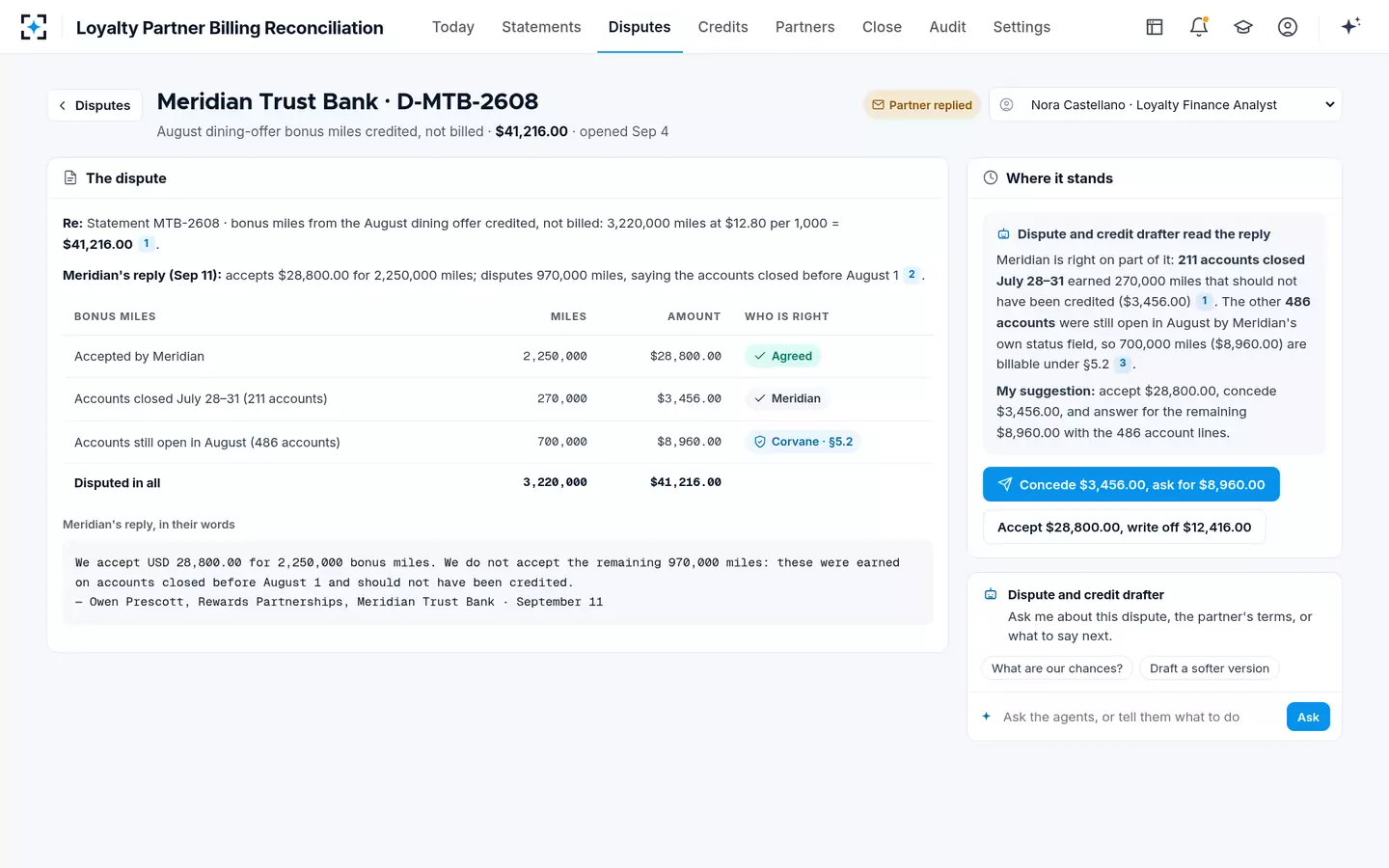1389x868 pixels.
Task: Go back to Disputes list
Action: point(95,105)
